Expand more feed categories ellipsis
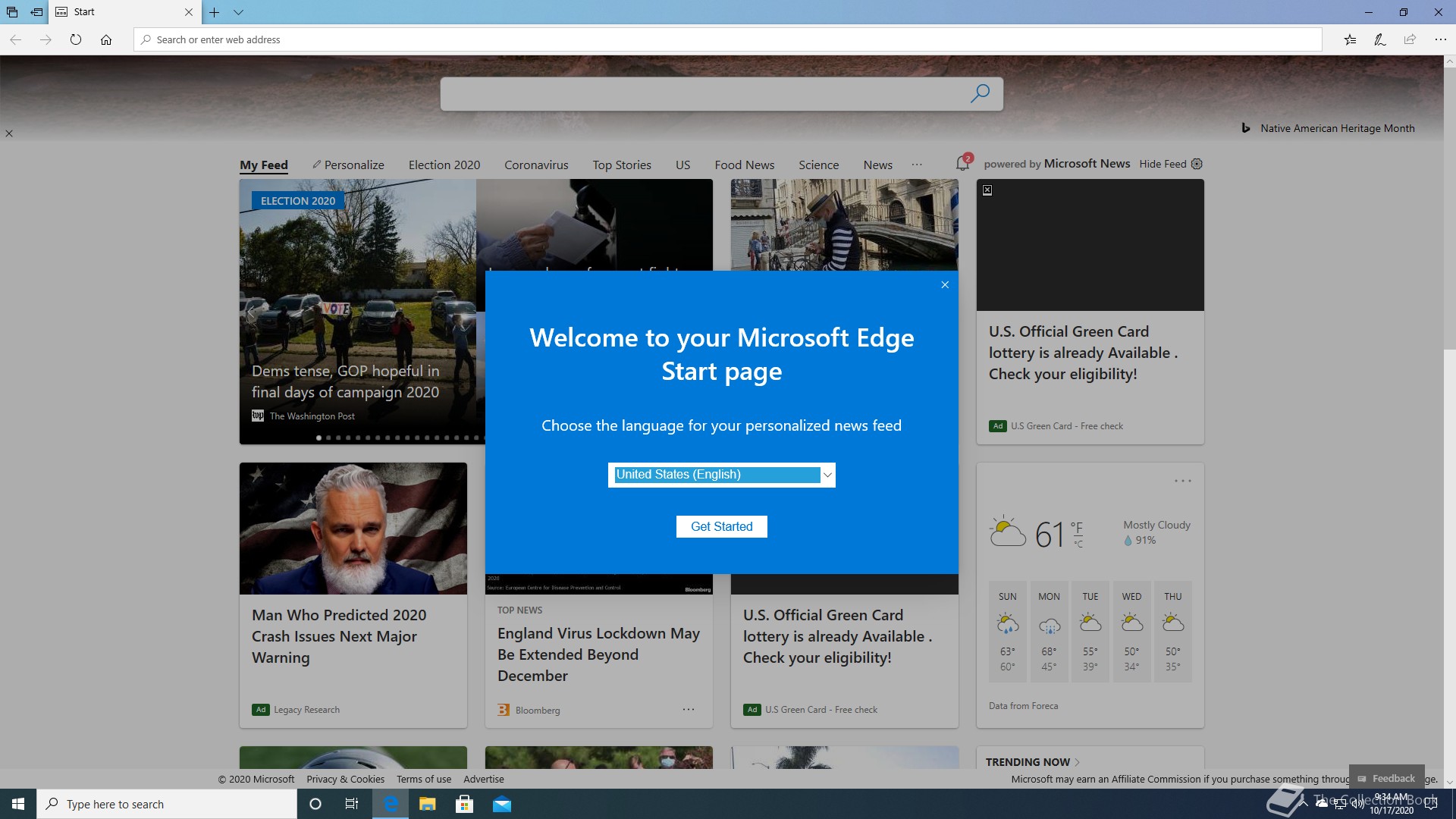The height and width of the screenshot is (819, 1456). 917,165
